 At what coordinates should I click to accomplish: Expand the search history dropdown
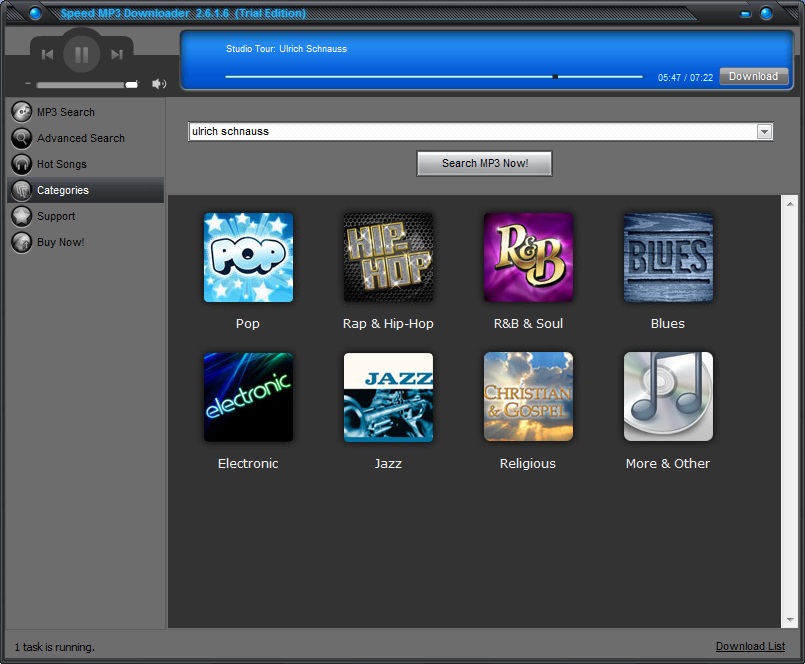764,131
